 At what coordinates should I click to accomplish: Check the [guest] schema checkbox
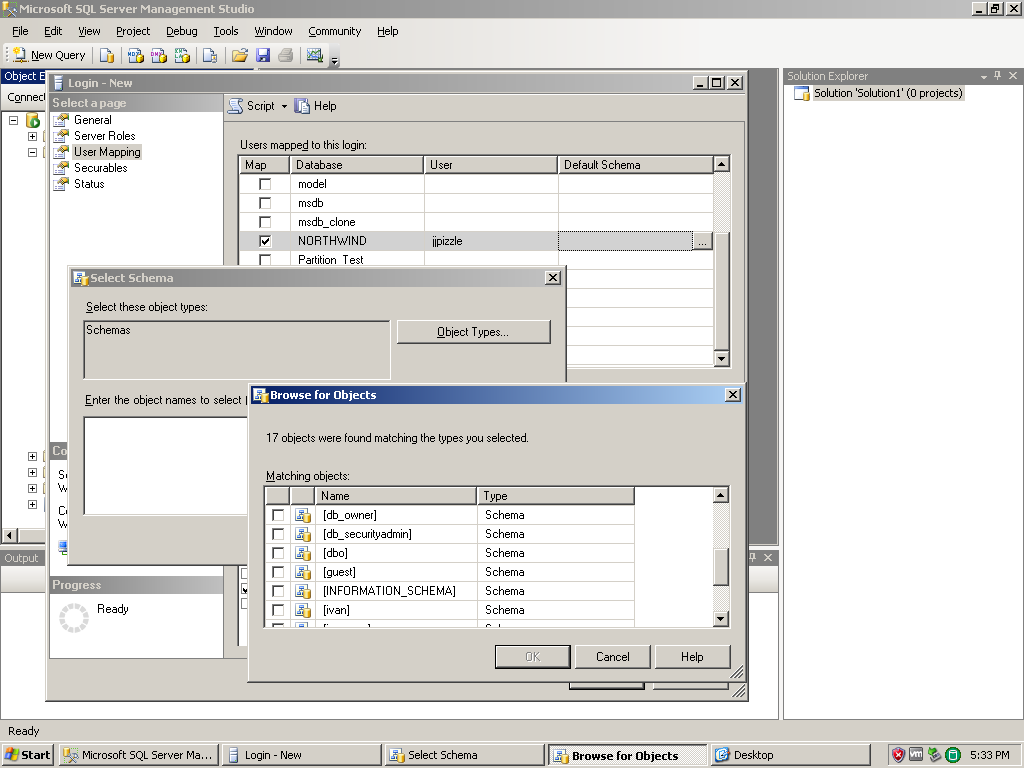pos(278,572)
